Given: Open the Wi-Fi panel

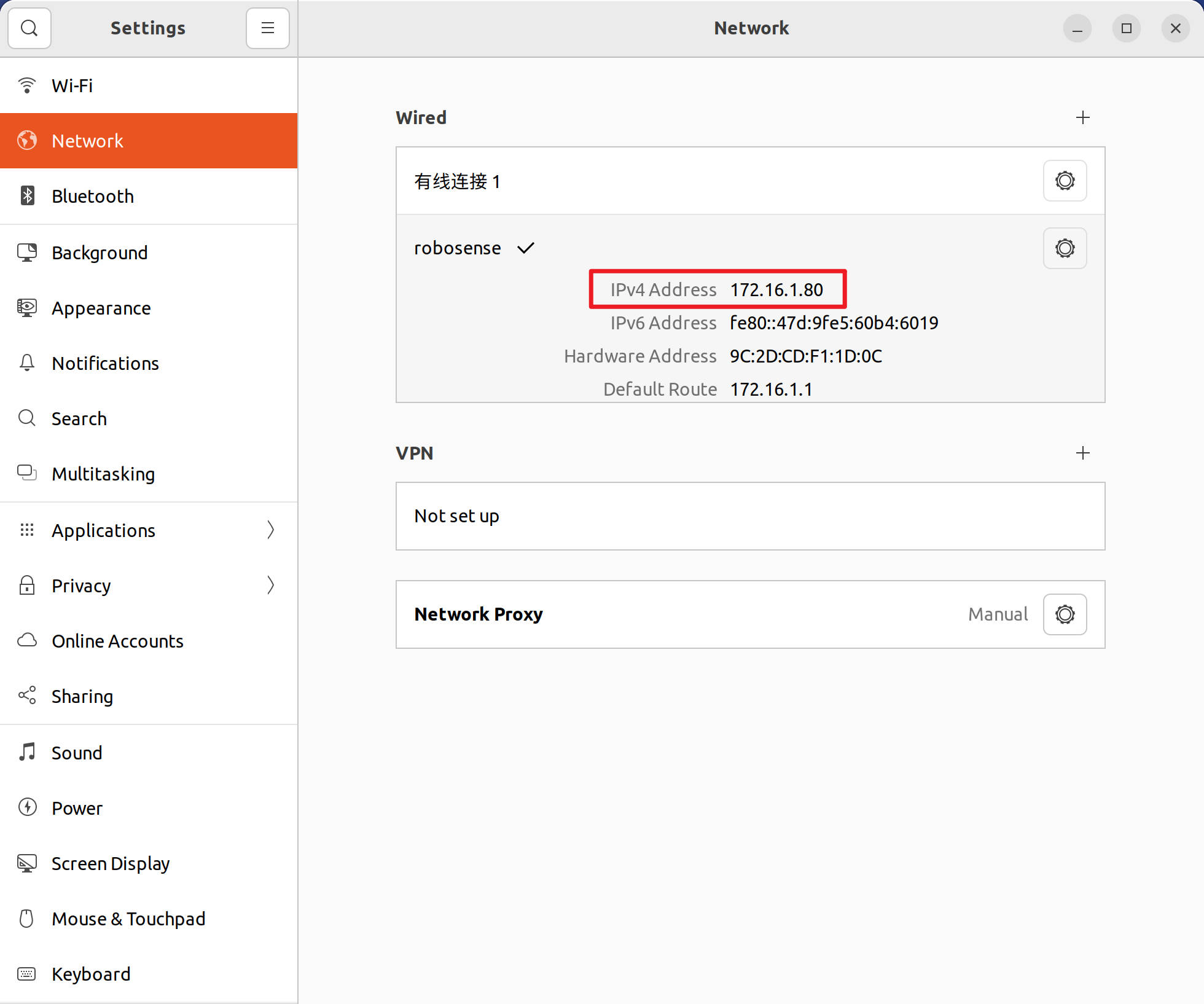Looking at the screenshot, I should pos(72,86).
